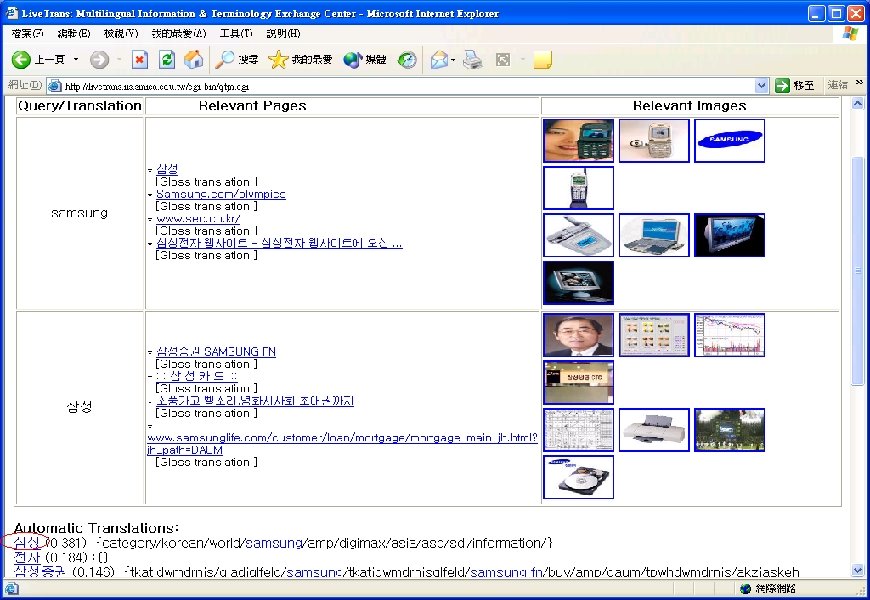
Task: Click the Mail envelope toolbar icon
Action: (x=439, y=59)
